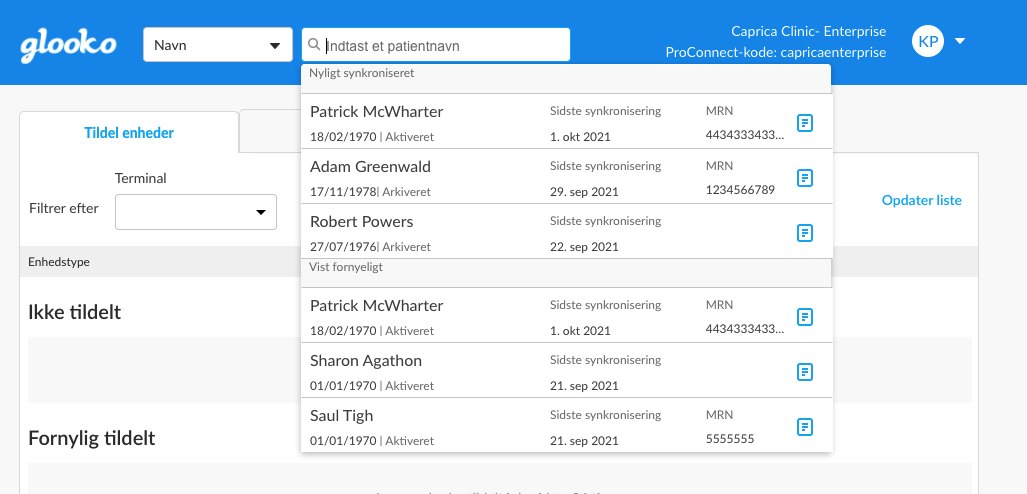Viewport: 1027px width, 494px height.
Task: Click the magnifier search icon
Action: (x=314, y=45)
